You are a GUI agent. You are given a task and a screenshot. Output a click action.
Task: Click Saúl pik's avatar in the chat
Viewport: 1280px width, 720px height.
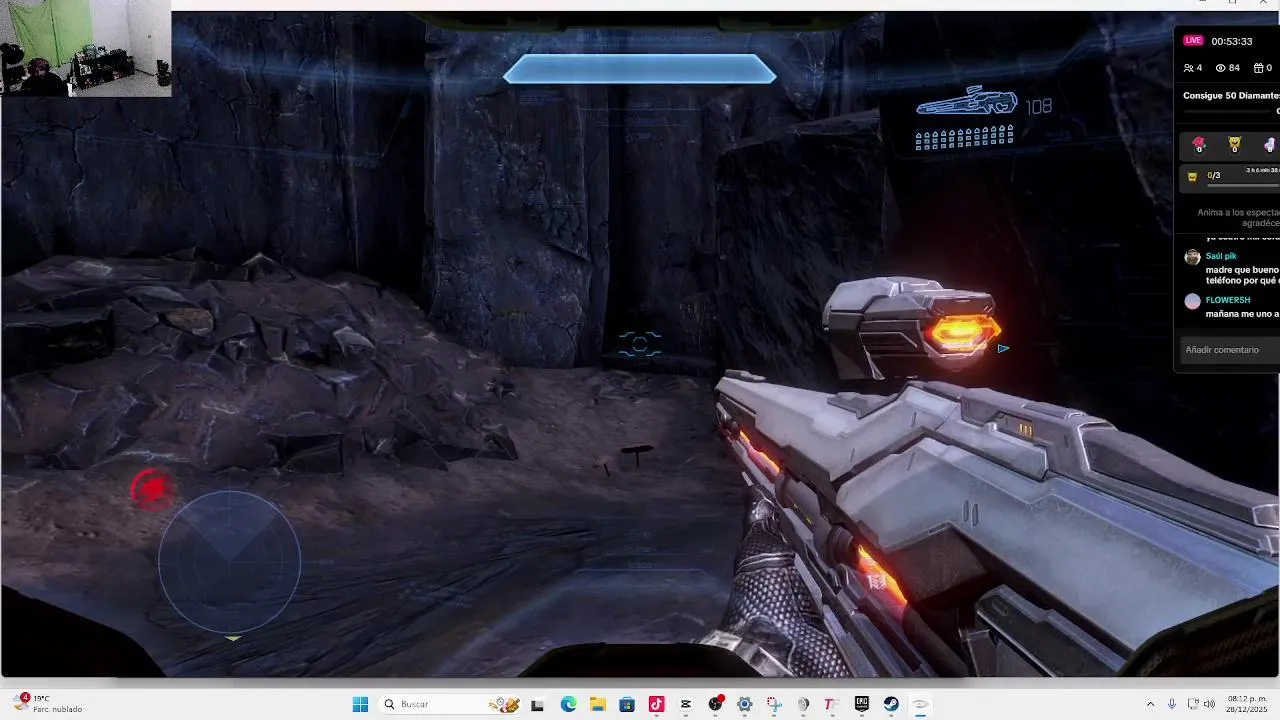[1192, 257]
